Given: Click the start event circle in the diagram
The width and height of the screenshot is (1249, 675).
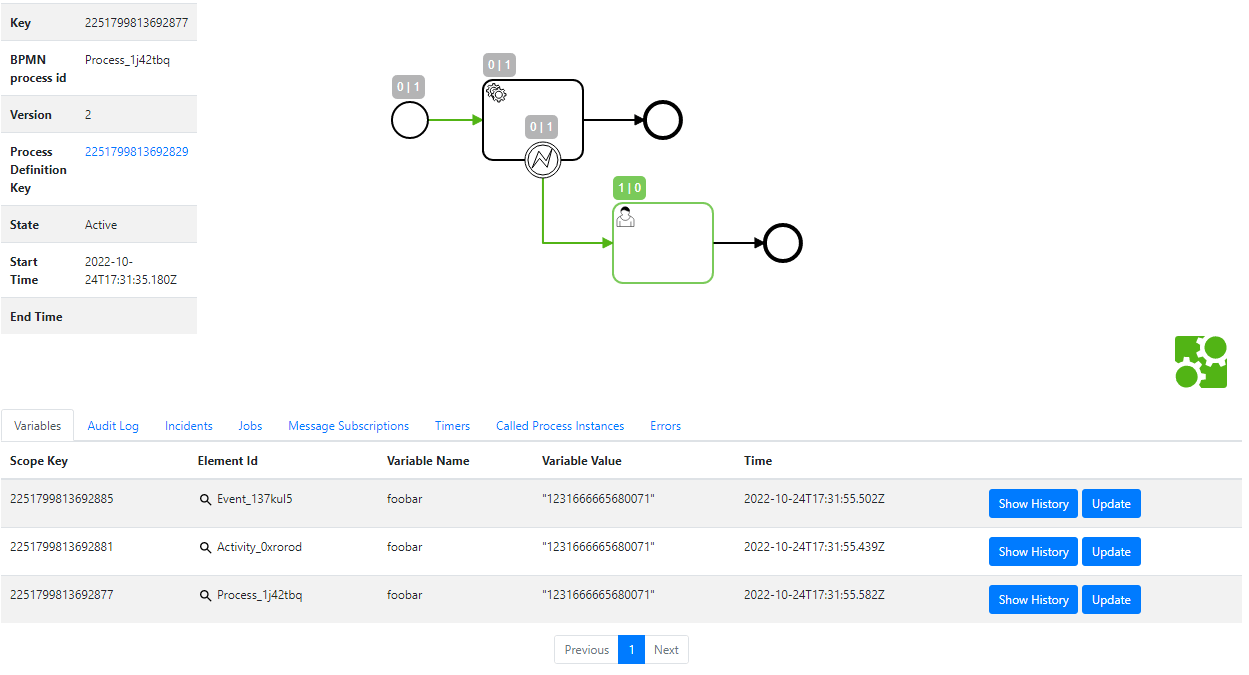Looking at the screenshot, I should [409, 119].
